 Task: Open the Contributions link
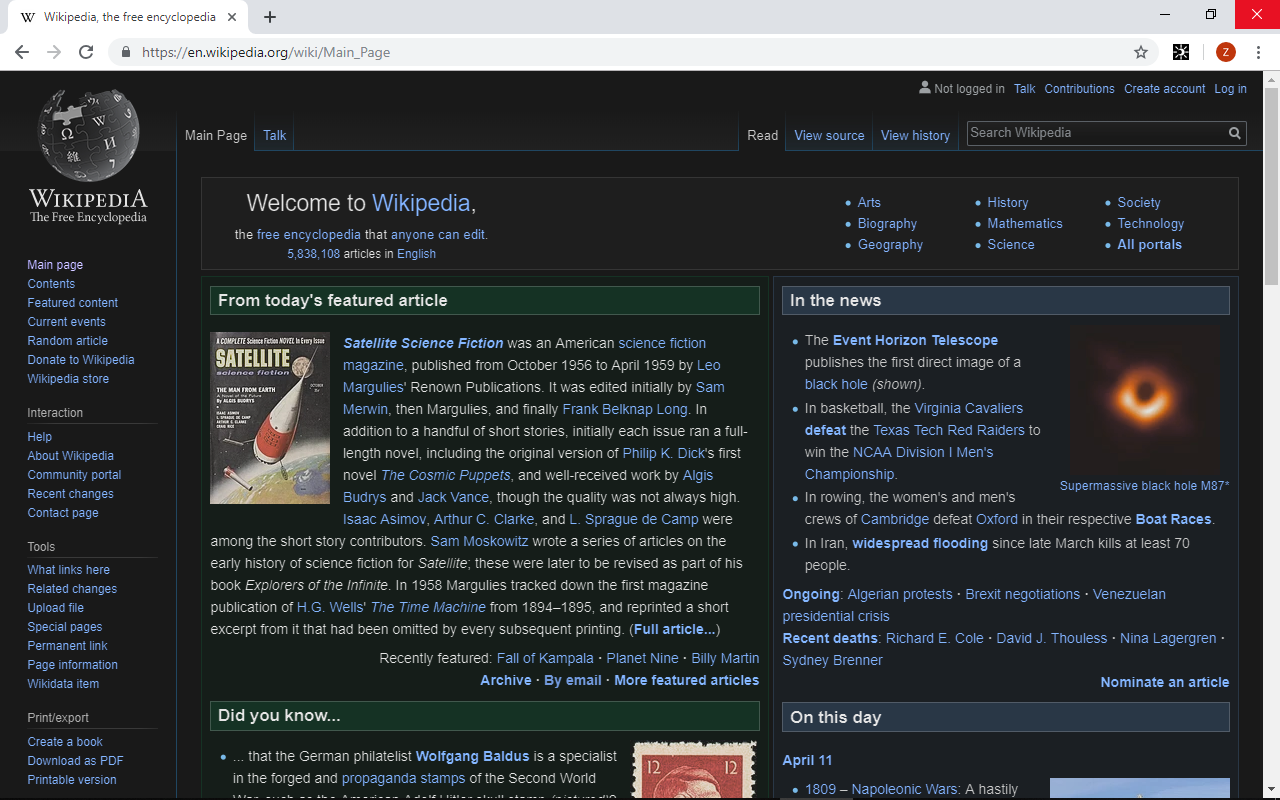pyautogui.click(x=1079, y=89)
